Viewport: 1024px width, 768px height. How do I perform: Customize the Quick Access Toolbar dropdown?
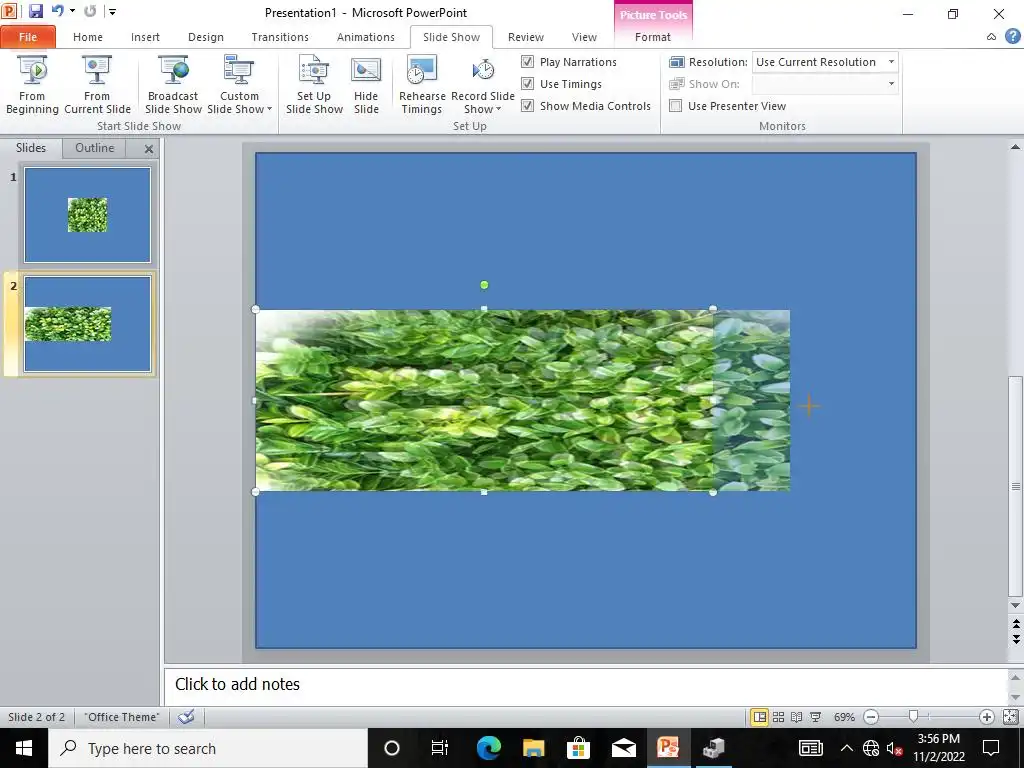tap(112, 11)
